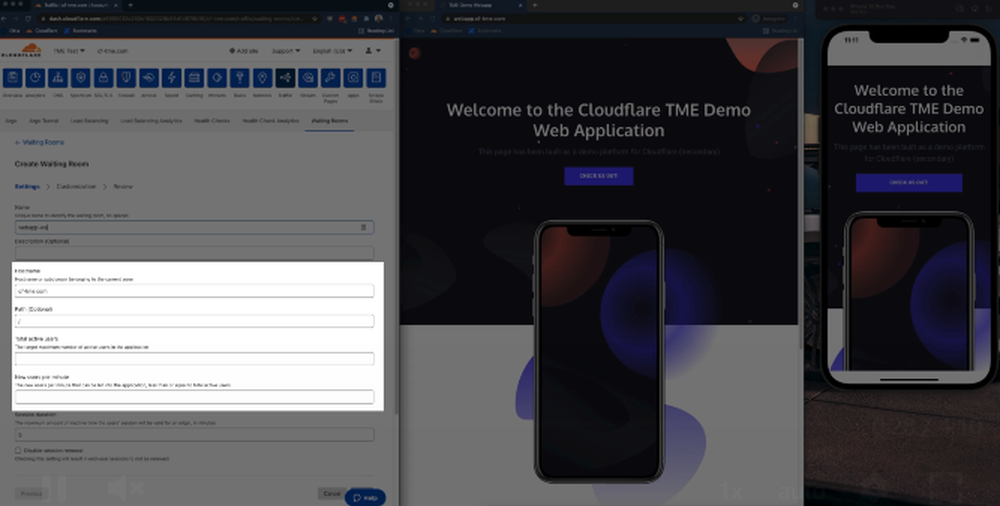Open the Analytics section icon

click(35, 78)
